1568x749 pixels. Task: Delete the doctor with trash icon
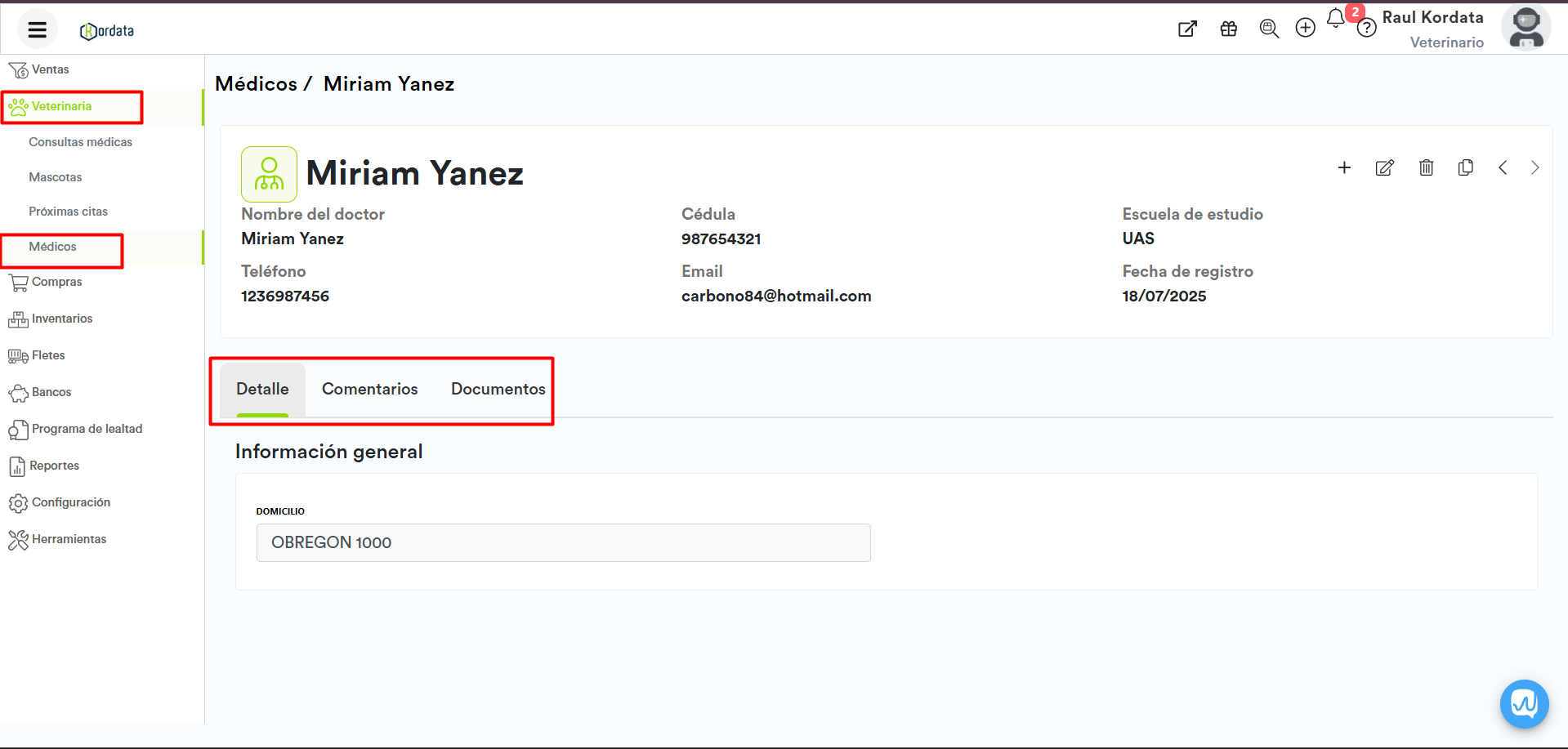click(1426, 167)
